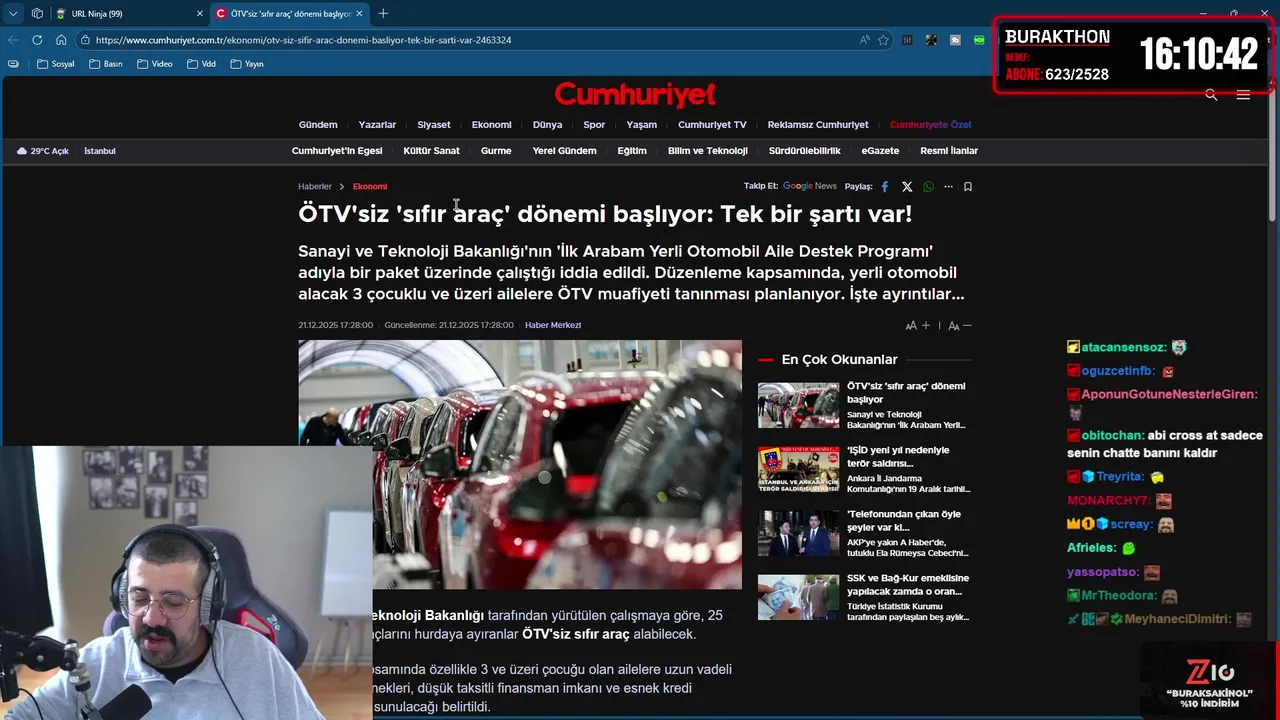
Task: Open the Basın bookmarks folder
Action: pos(106,64)
